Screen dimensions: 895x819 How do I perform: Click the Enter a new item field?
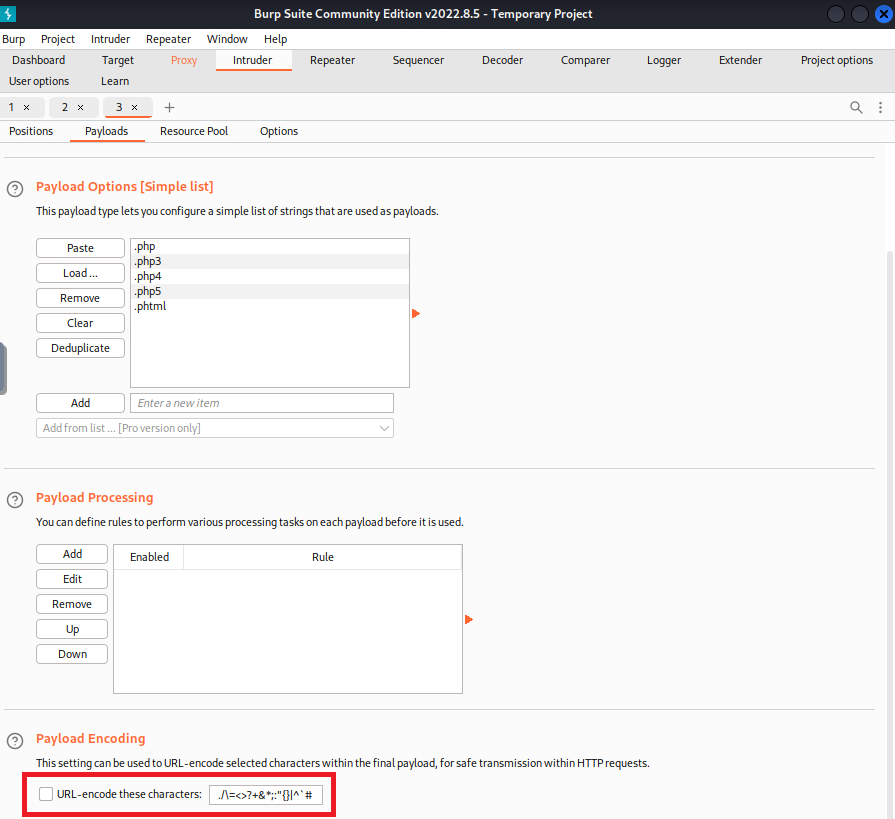pos(262,403)
